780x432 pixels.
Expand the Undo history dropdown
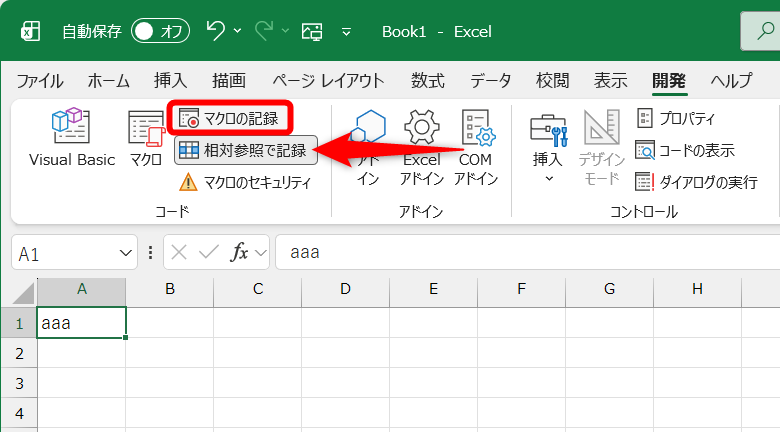click(x=238, y=31)
